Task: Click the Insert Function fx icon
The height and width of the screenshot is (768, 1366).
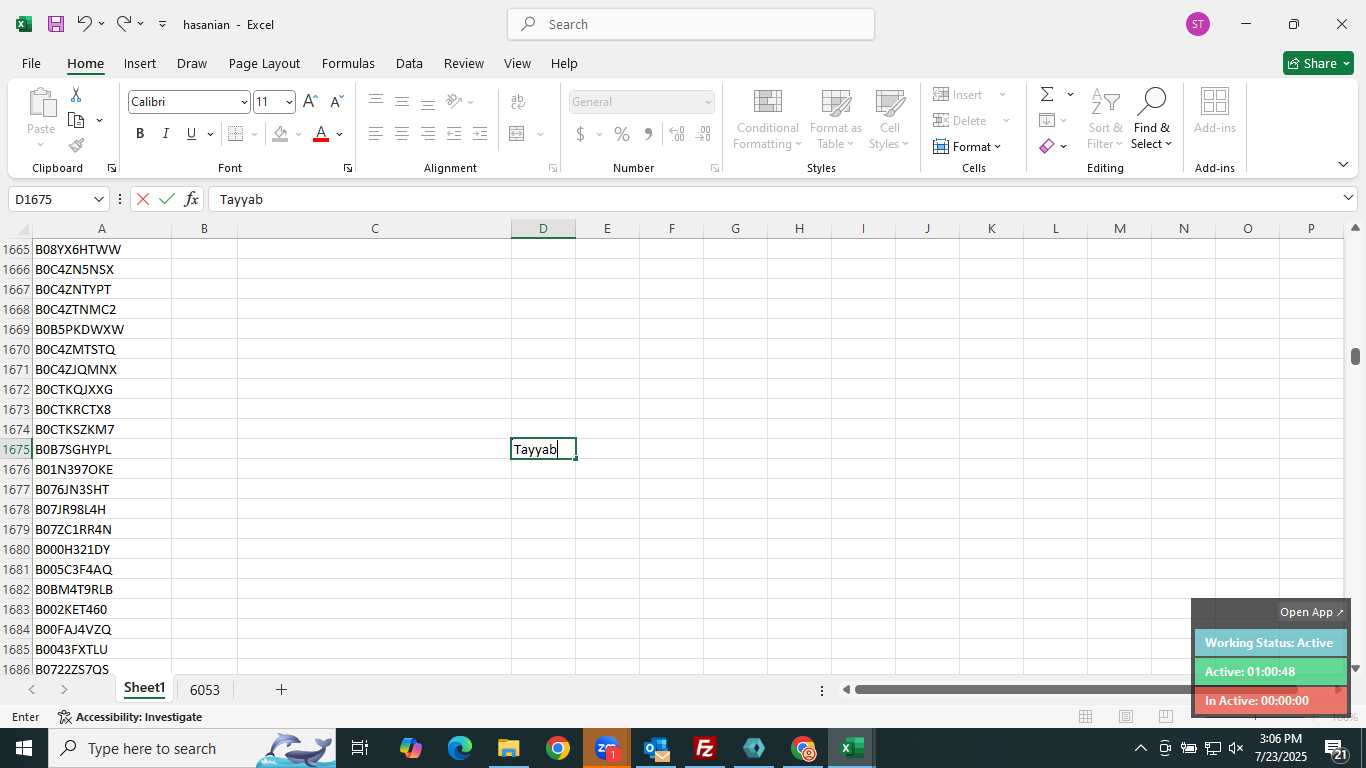Action: [191, 199]
